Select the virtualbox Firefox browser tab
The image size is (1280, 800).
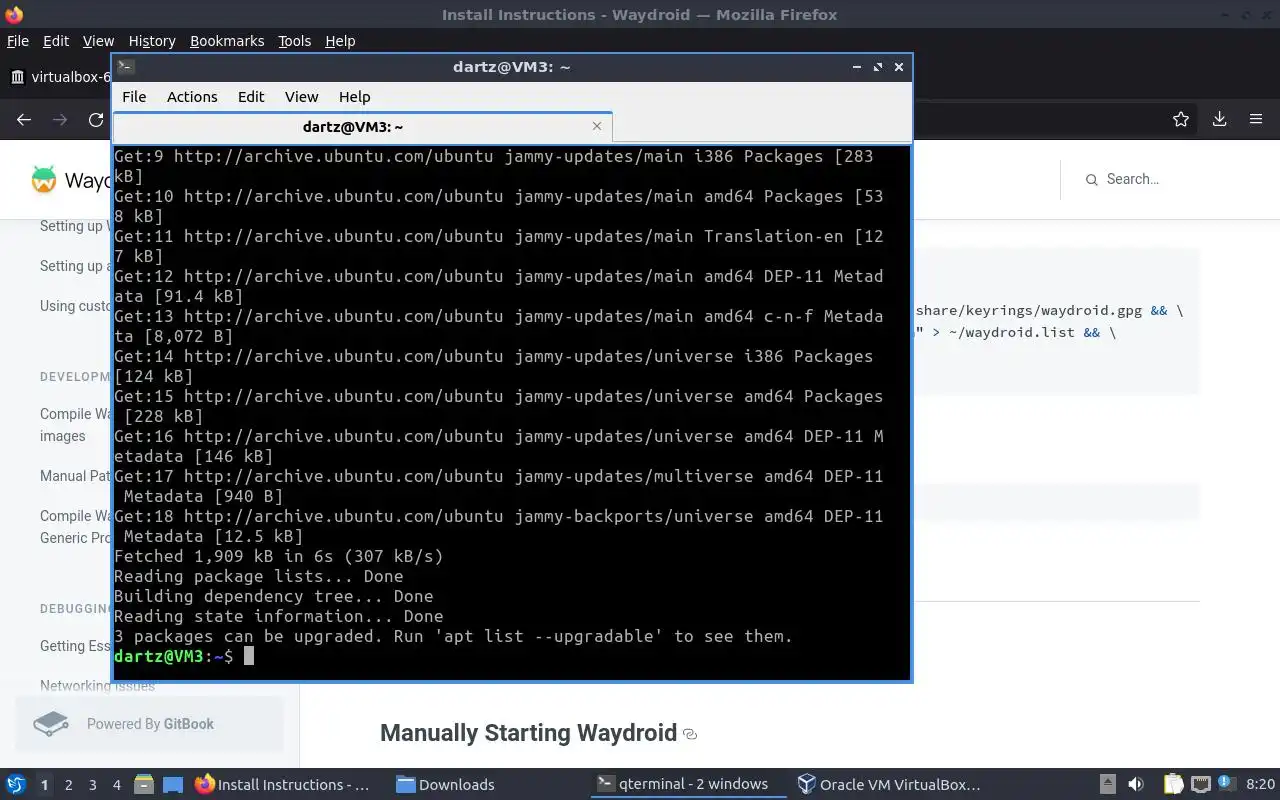(60, 77)
